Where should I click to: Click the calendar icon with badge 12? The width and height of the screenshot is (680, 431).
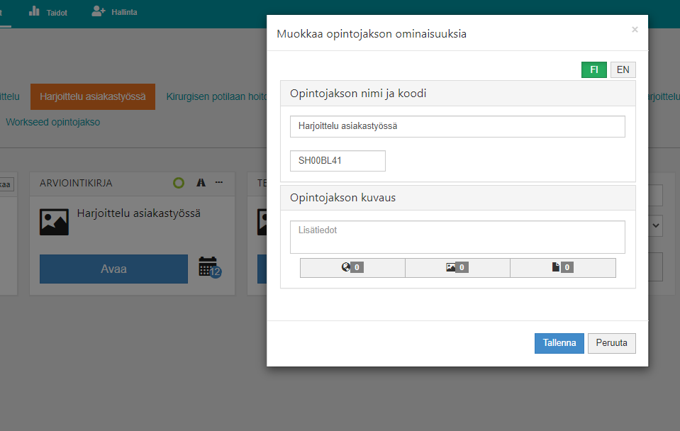click(209, 267)
